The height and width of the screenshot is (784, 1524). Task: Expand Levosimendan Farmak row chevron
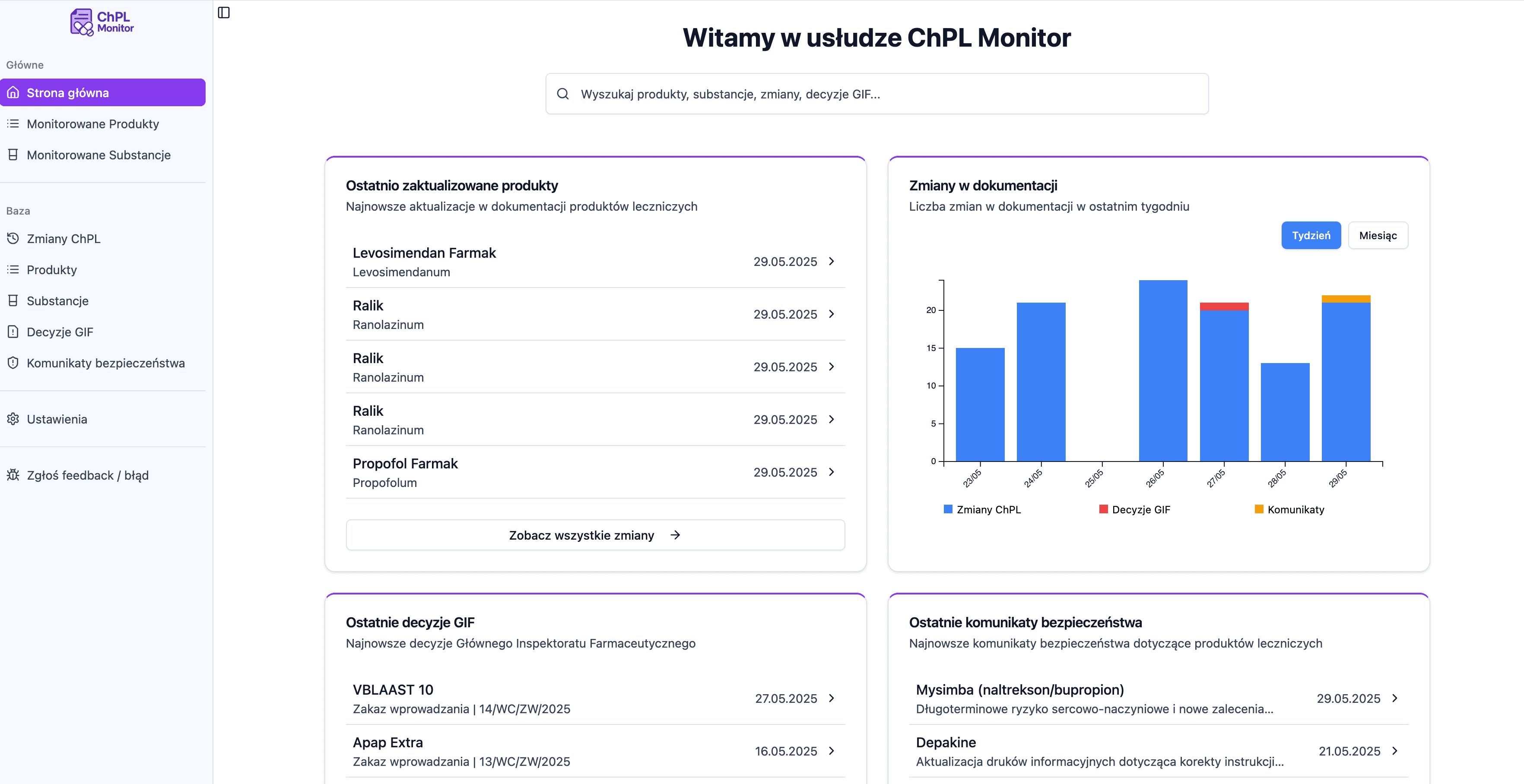click(x=831, y=261)
